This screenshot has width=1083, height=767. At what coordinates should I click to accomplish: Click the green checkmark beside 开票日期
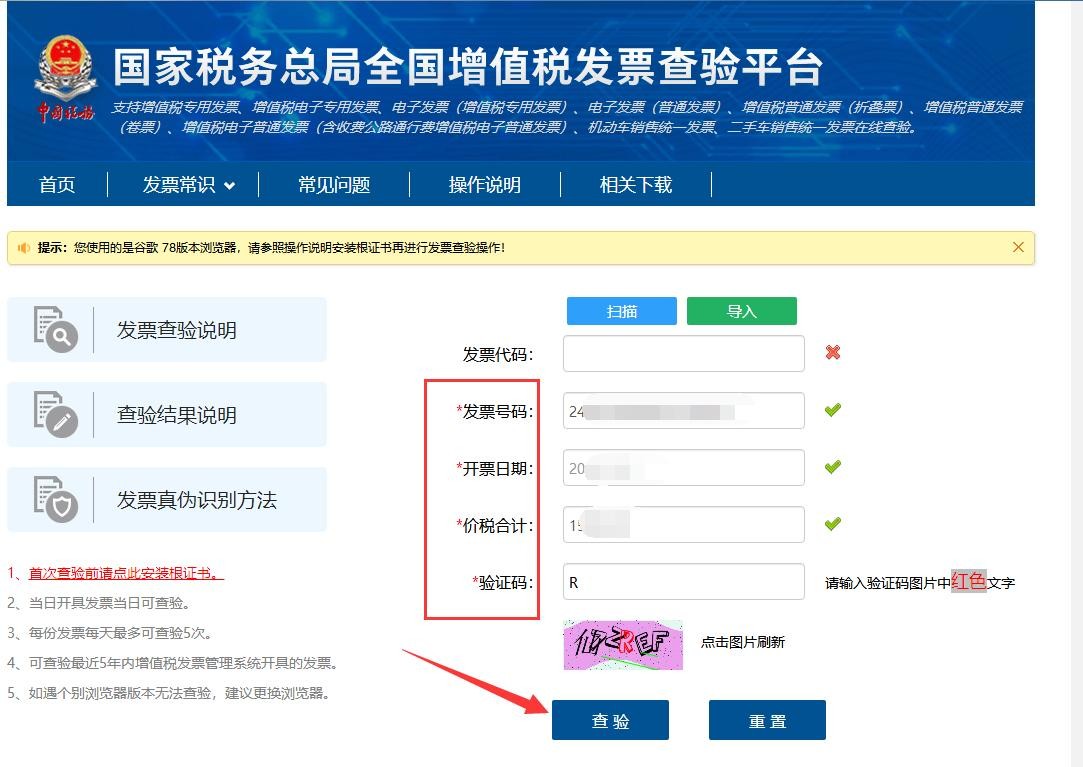point(832,467)
